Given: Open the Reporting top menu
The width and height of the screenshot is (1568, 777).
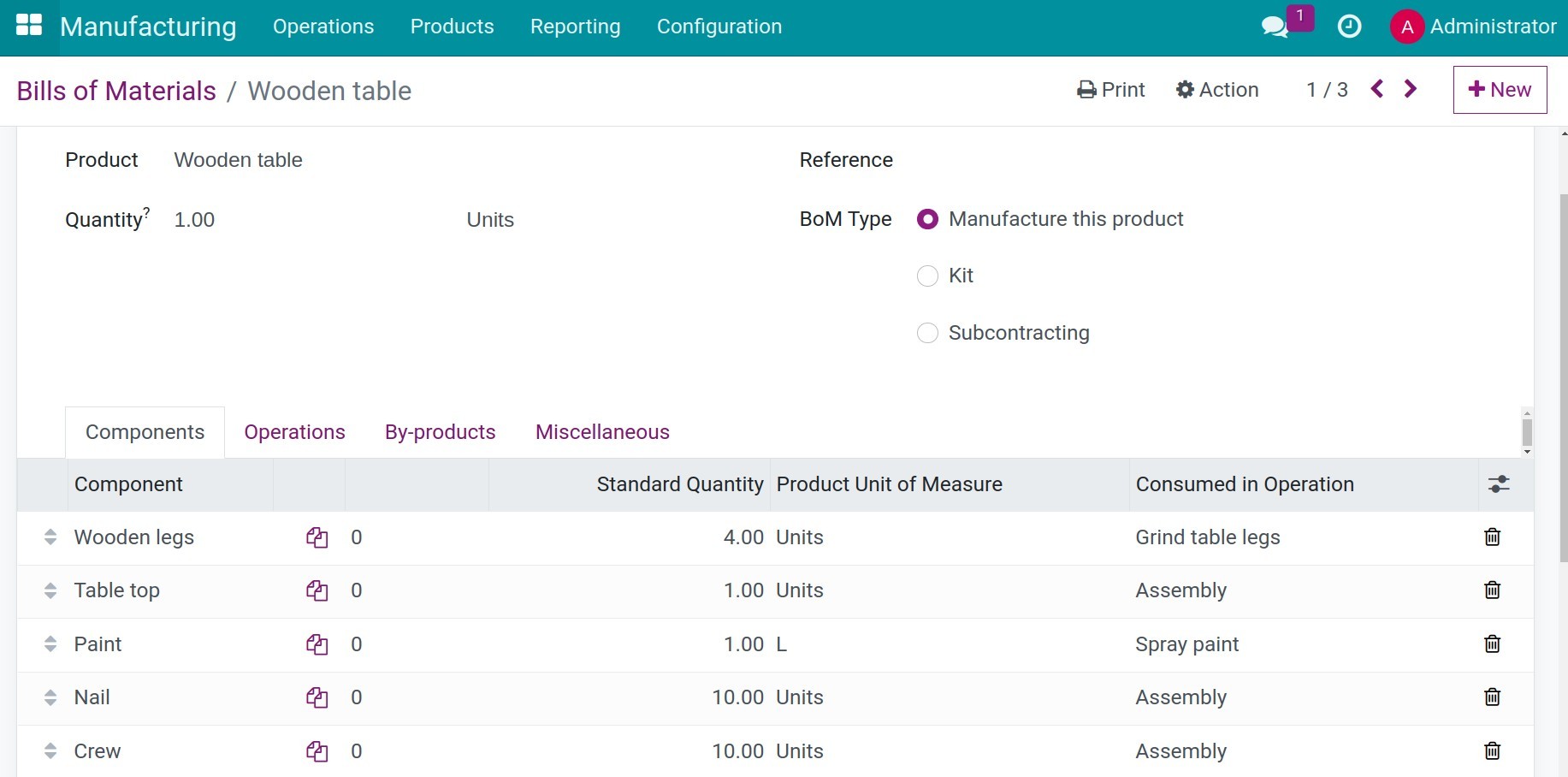Looking at the screenshot, I should [575, 27].
